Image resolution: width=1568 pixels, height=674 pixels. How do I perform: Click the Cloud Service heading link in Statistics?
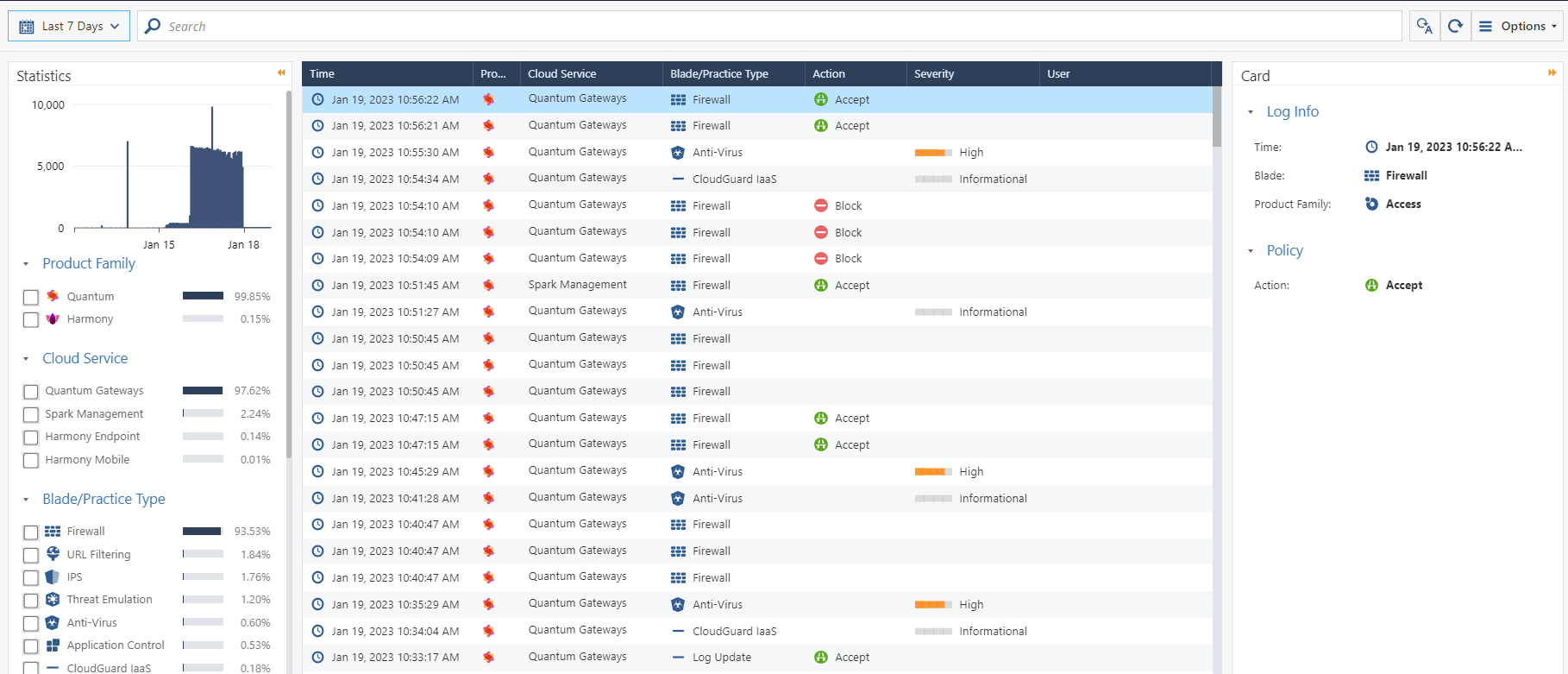(x=85, y=358)
